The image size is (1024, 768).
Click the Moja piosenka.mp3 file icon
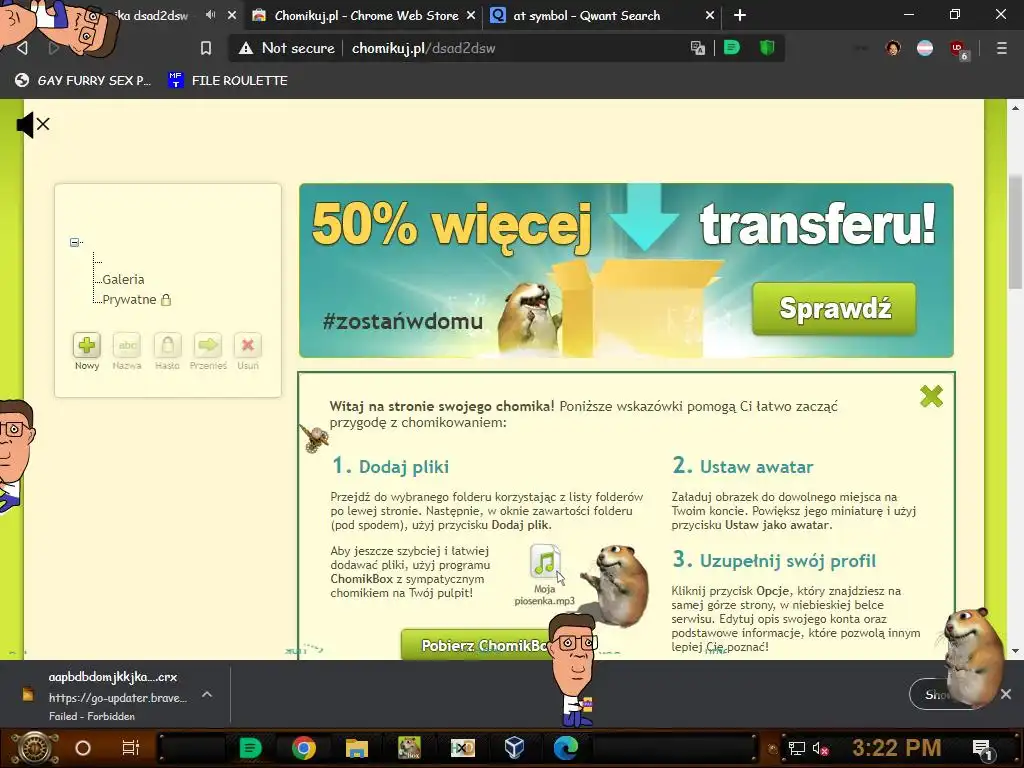click(x=545, y=561)
